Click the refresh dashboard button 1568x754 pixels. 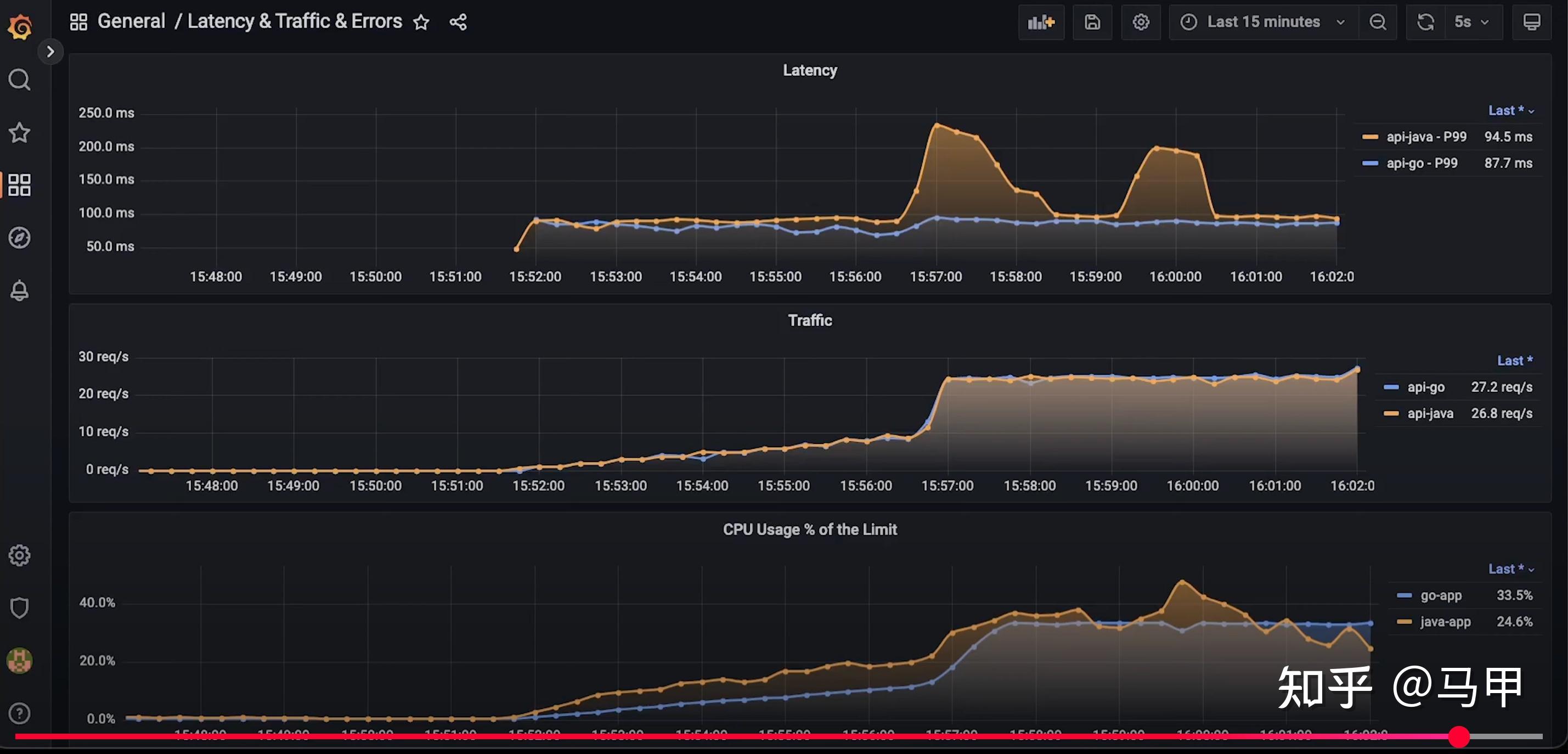click(1425, 22)
